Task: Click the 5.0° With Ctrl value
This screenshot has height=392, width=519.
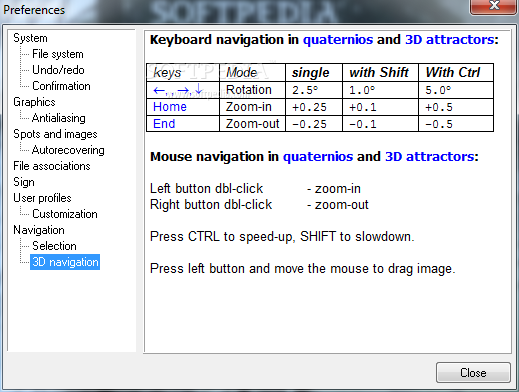Action: click(456, 90)
